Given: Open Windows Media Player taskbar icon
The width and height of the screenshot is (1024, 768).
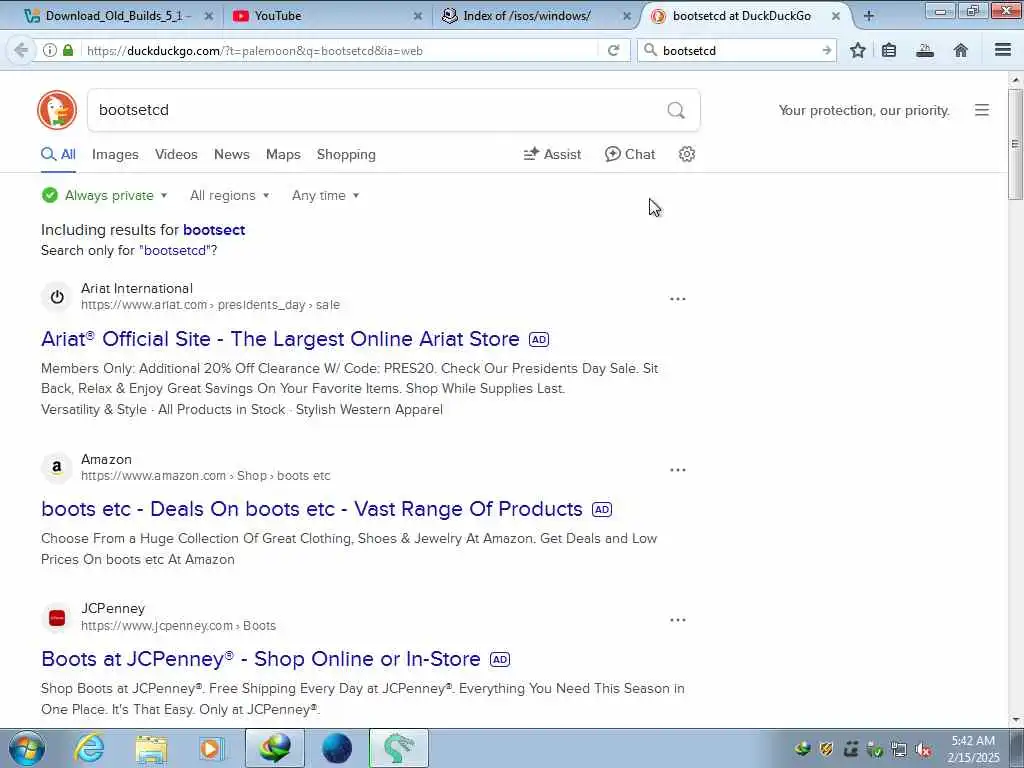Looking at the screenshot, I should pos(211,748).
